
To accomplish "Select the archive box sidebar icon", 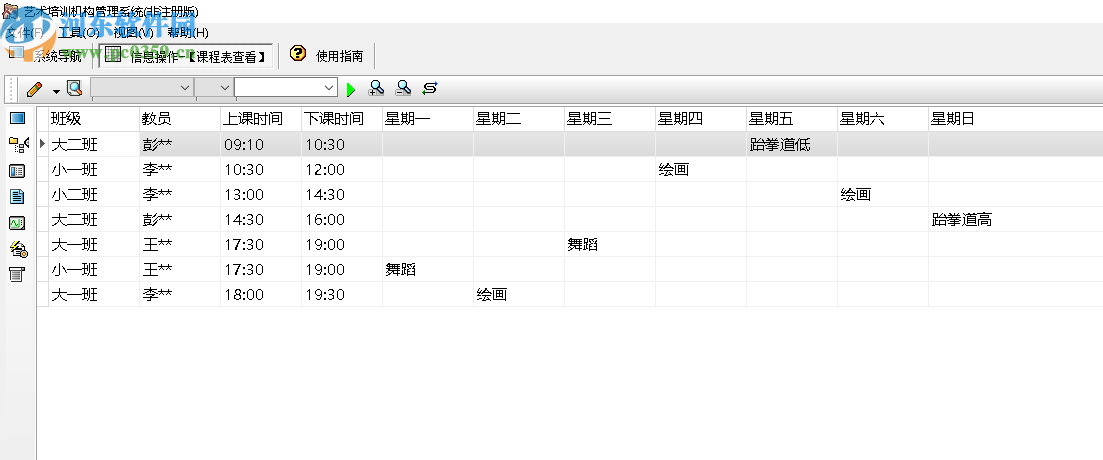I will coord(18,274).
